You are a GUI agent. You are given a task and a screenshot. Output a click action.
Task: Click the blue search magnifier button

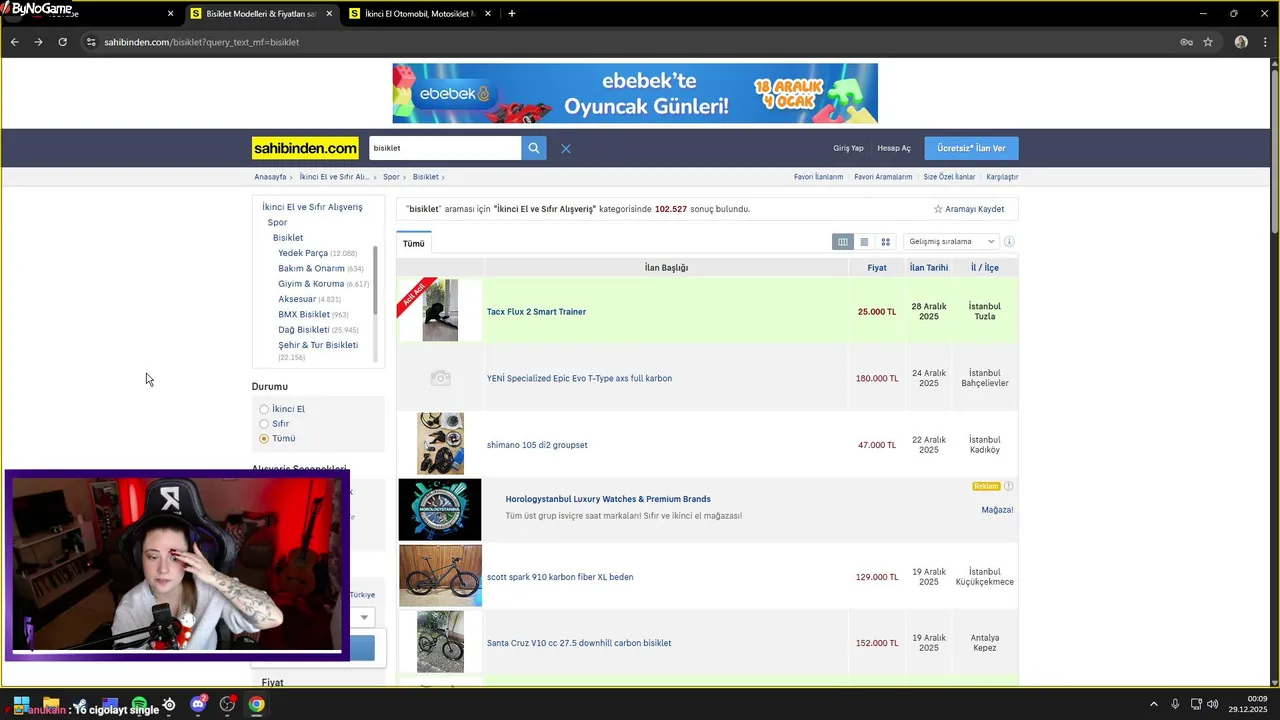pyautogui.click(x=534, y=148)
